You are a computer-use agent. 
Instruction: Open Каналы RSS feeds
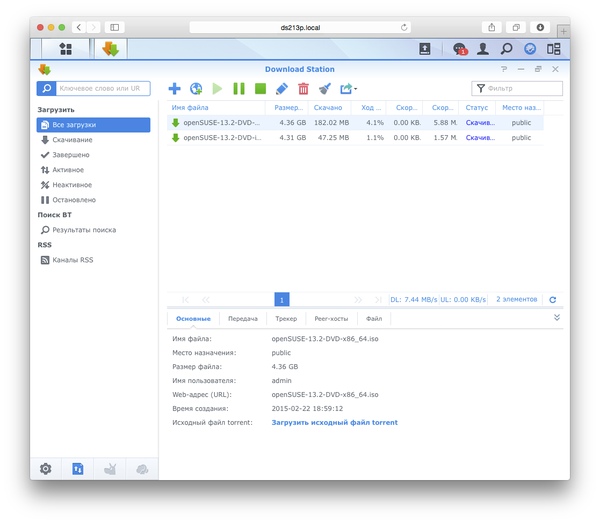coord(93,260)
